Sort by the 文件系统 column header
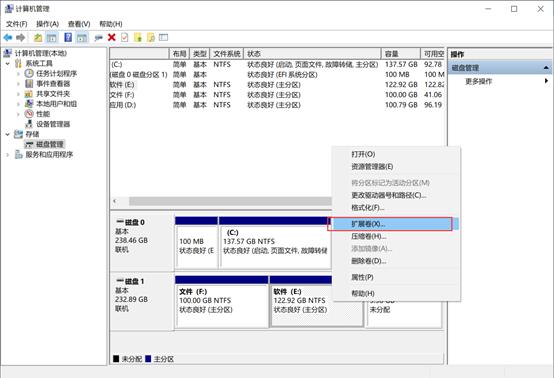 click(226, 54)
